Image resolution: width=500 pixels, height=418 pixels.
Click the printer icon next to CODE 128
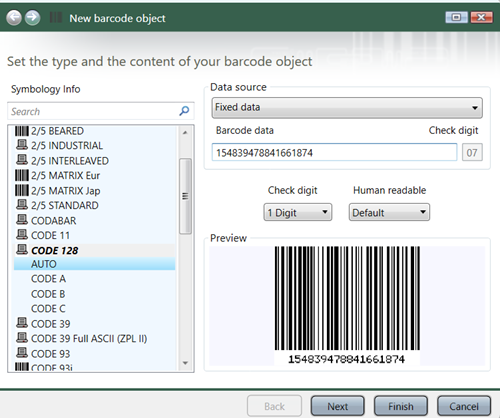click(x=22, y=250)
